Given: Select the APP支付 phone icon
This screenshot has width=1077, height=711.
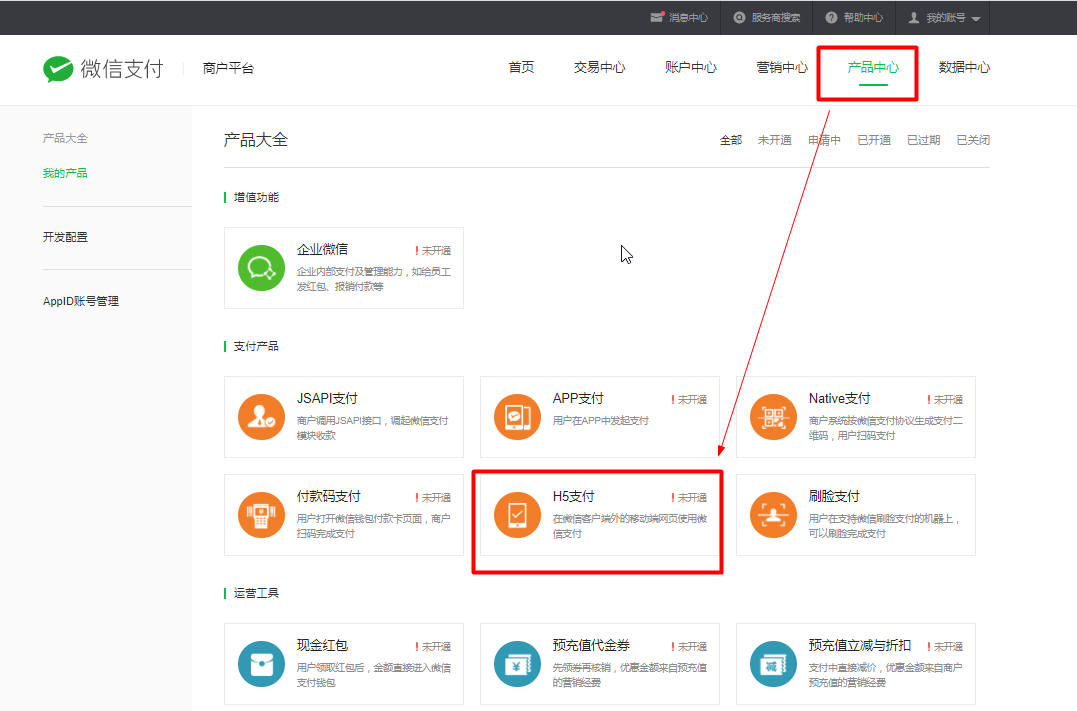Looking at the screenshot, I should click(517, 417).
